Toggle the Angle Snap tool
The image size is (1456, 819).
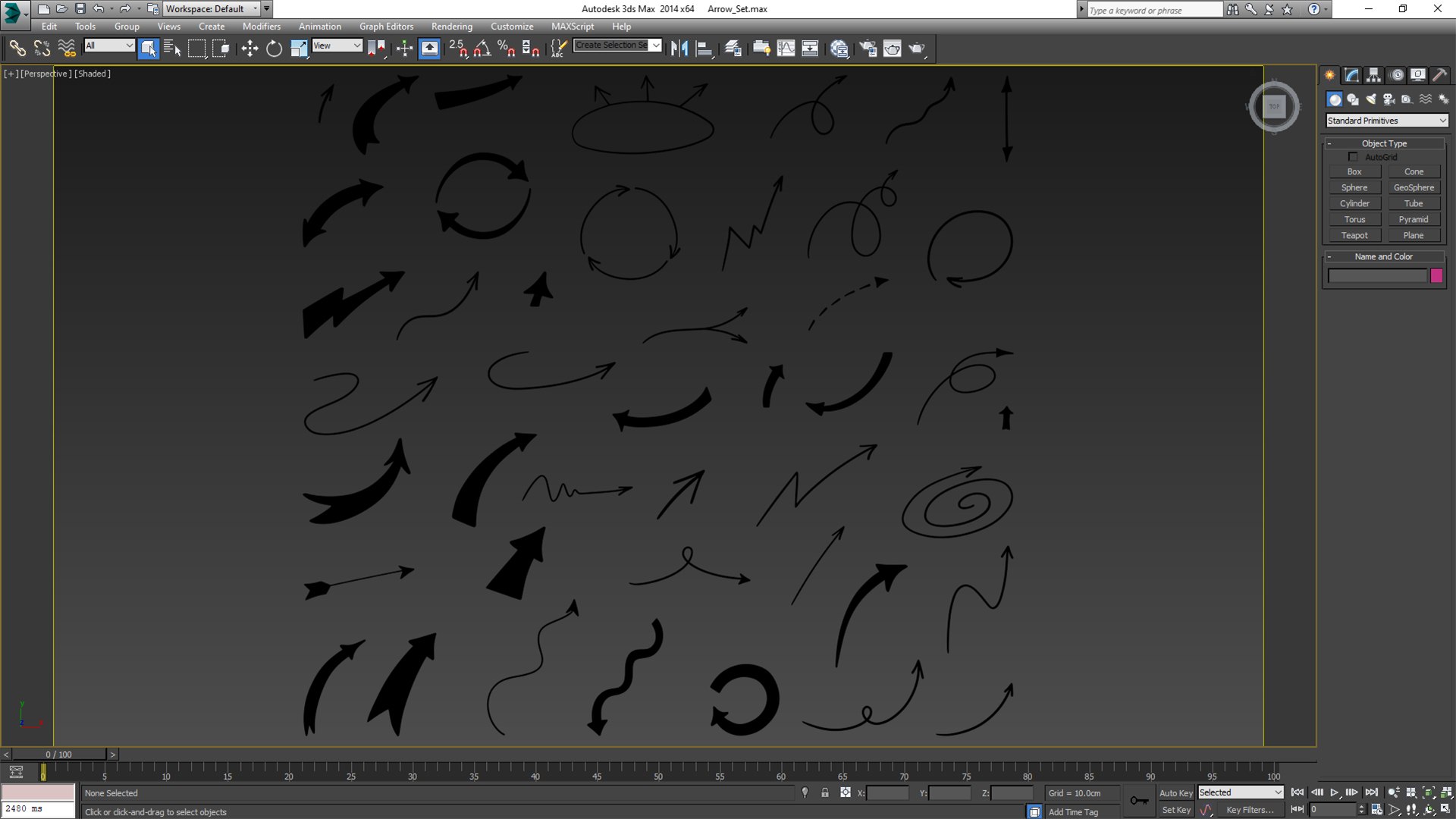(482, 49)
